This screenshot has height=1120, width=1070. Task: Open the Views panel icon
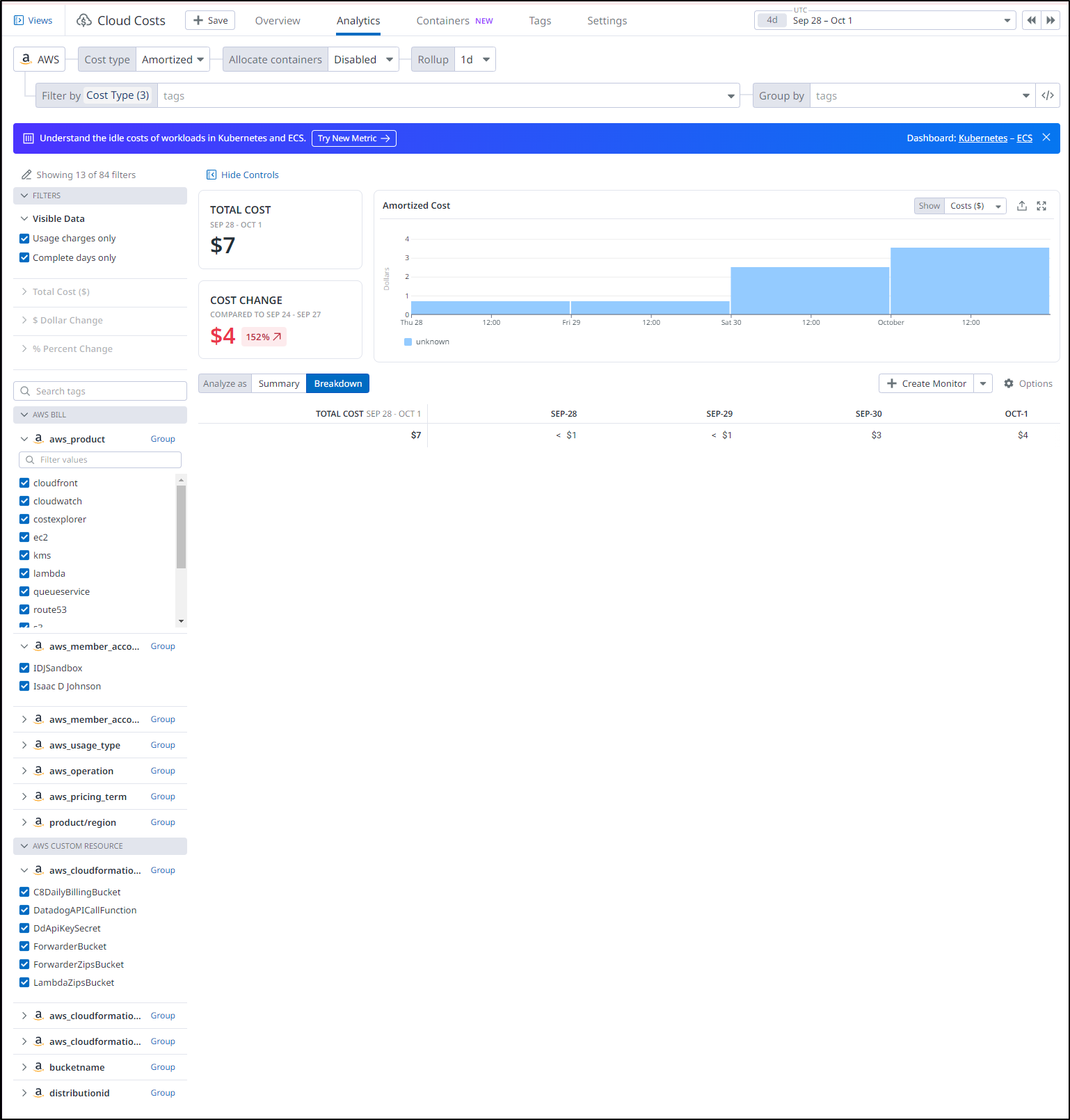19,21
